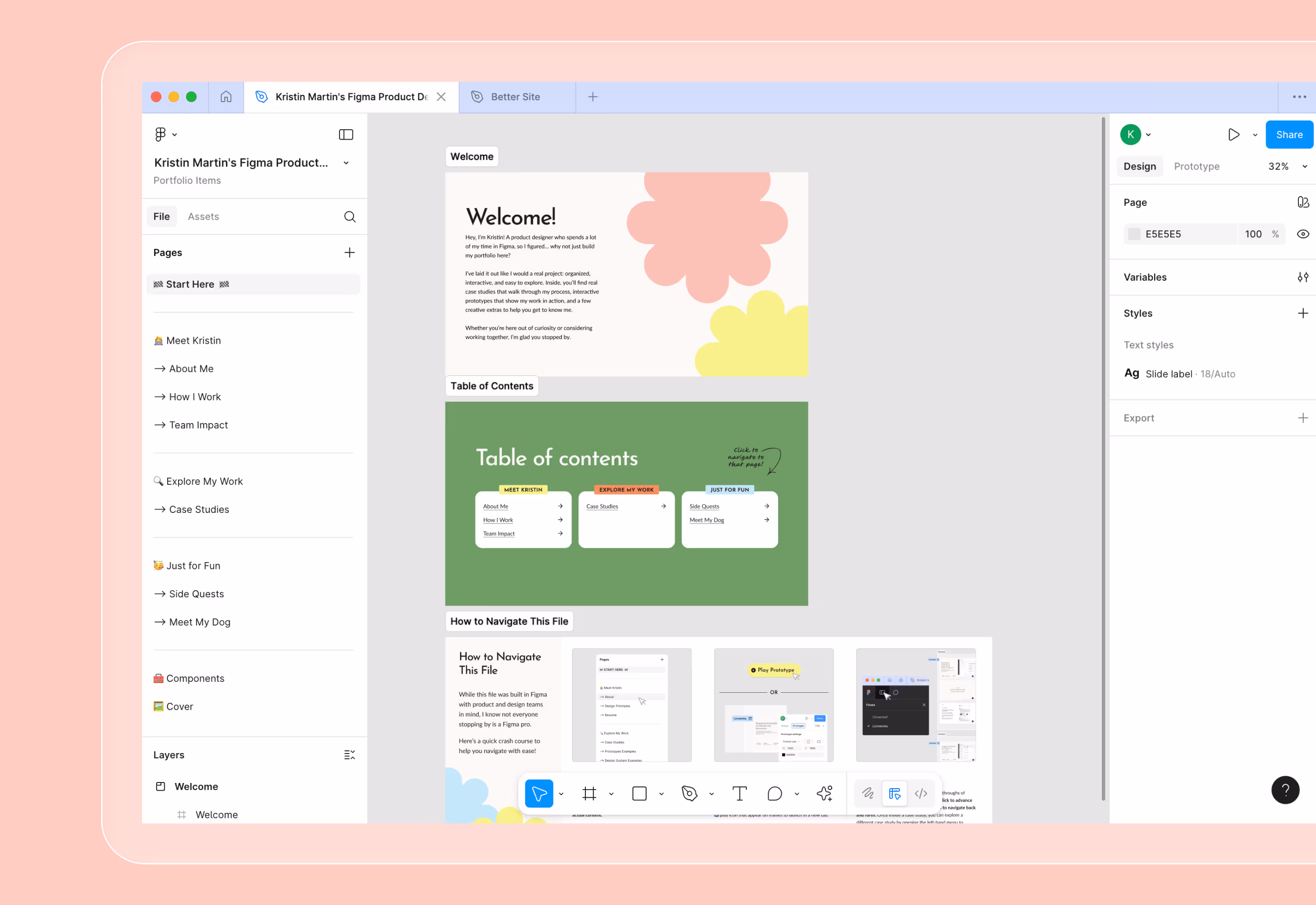Select the Comment tool

coord(774,793)
